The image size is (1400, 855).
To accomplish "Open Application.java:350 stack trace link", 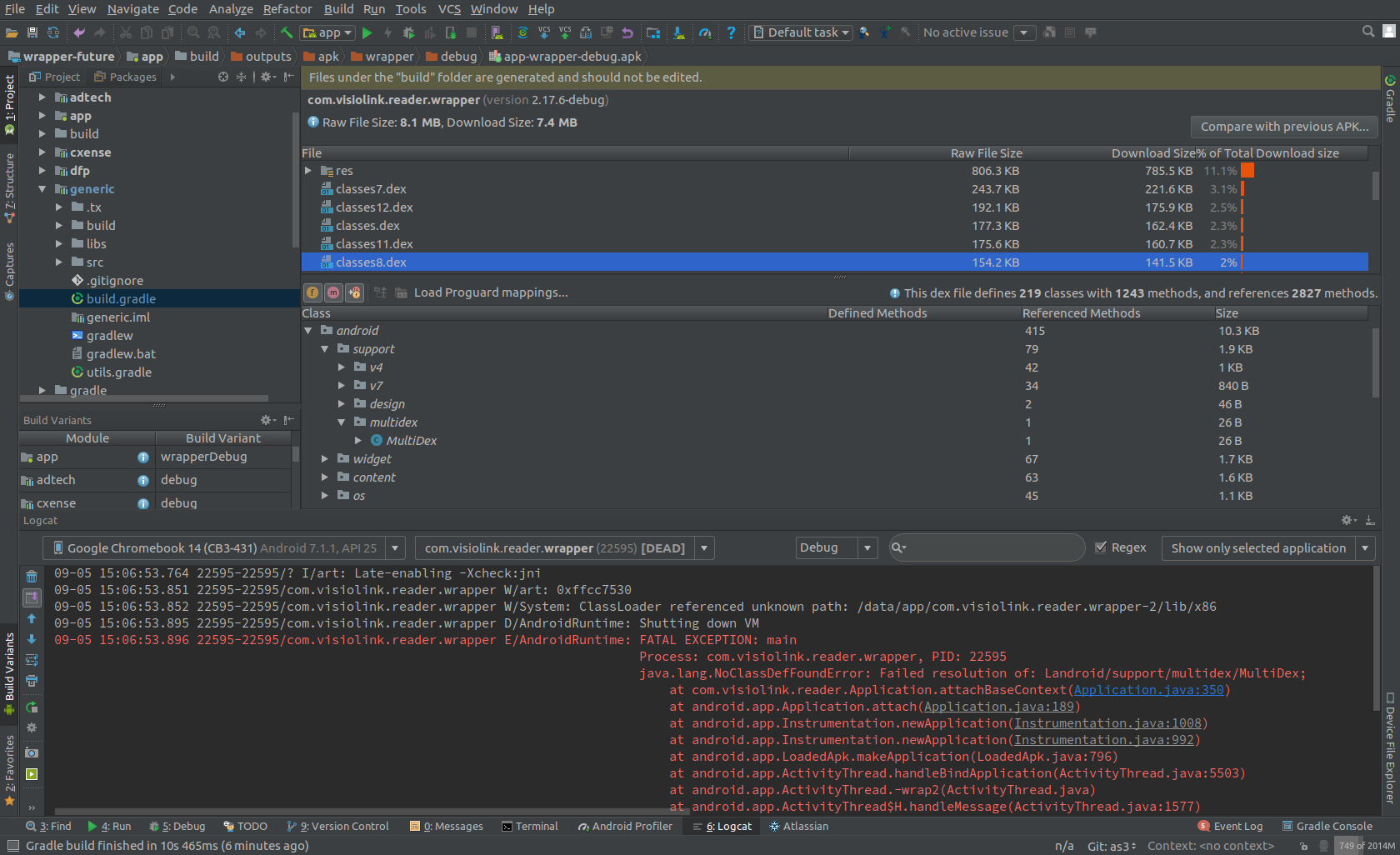I will (1148, 690).
